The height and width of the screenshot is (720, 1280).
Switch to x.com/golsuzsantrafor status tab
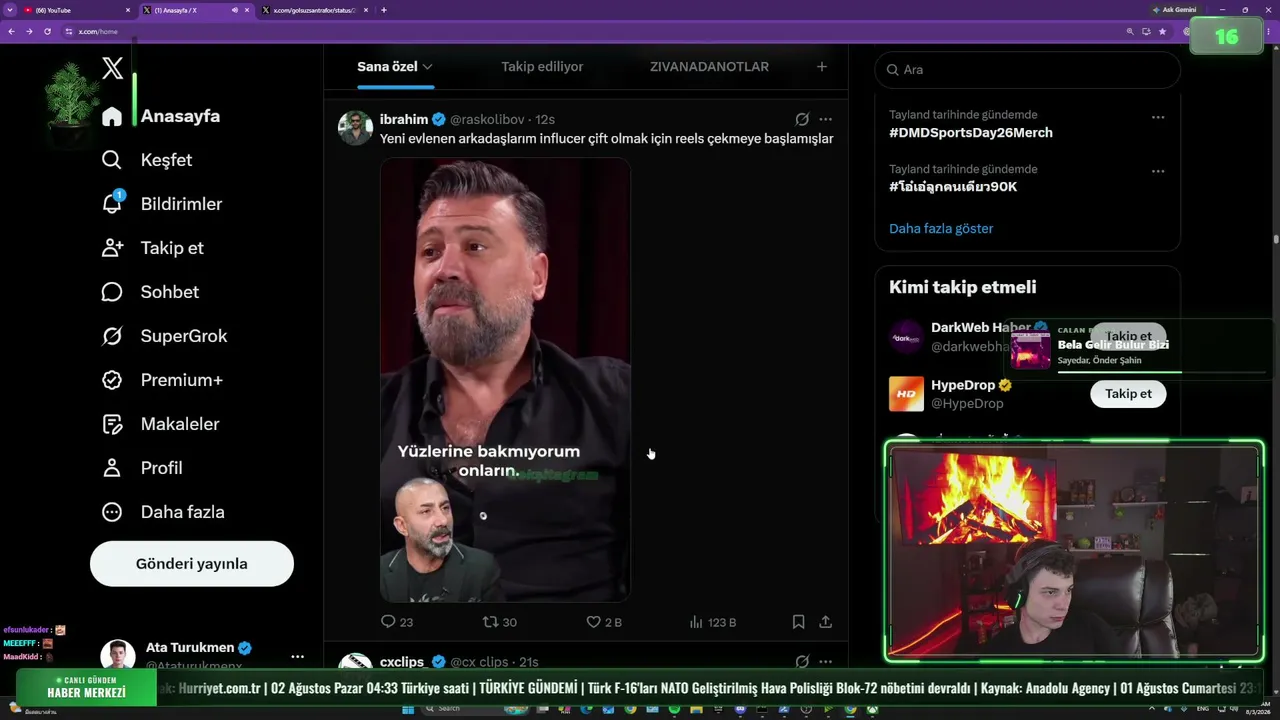[x=315, y=10]
